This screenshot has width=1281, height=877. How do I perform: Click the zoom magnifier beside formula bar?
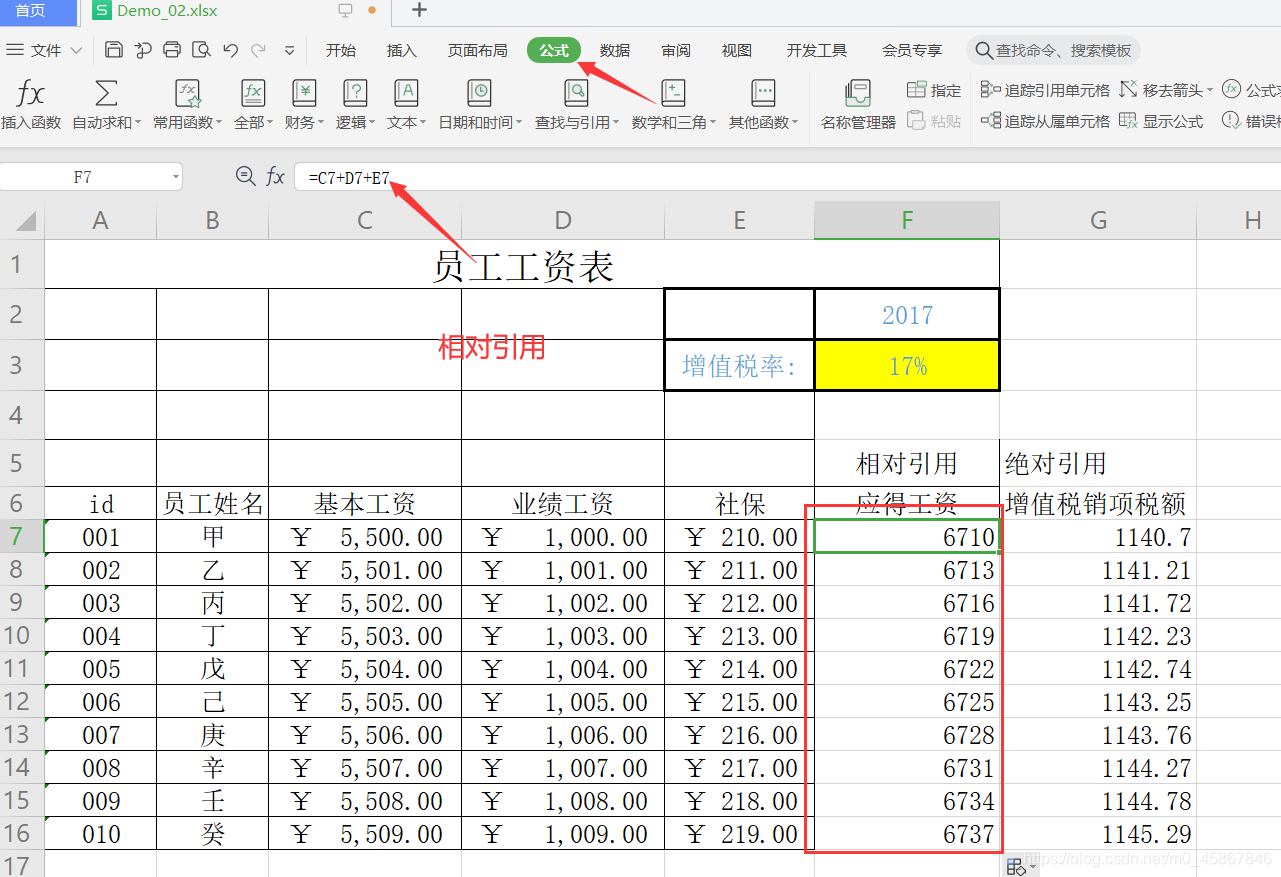[245, 176]
